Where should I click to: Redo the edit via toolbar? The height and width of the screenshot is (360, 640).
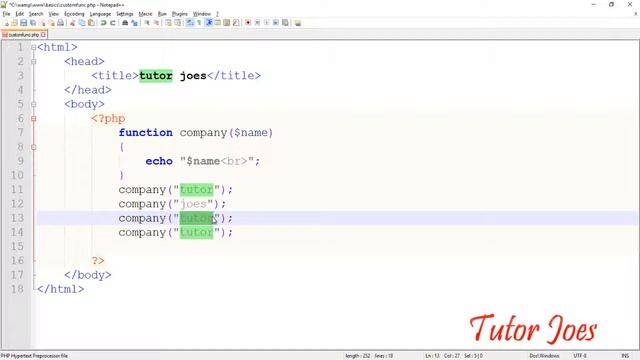pyautogui.click(x=113, y=23)
